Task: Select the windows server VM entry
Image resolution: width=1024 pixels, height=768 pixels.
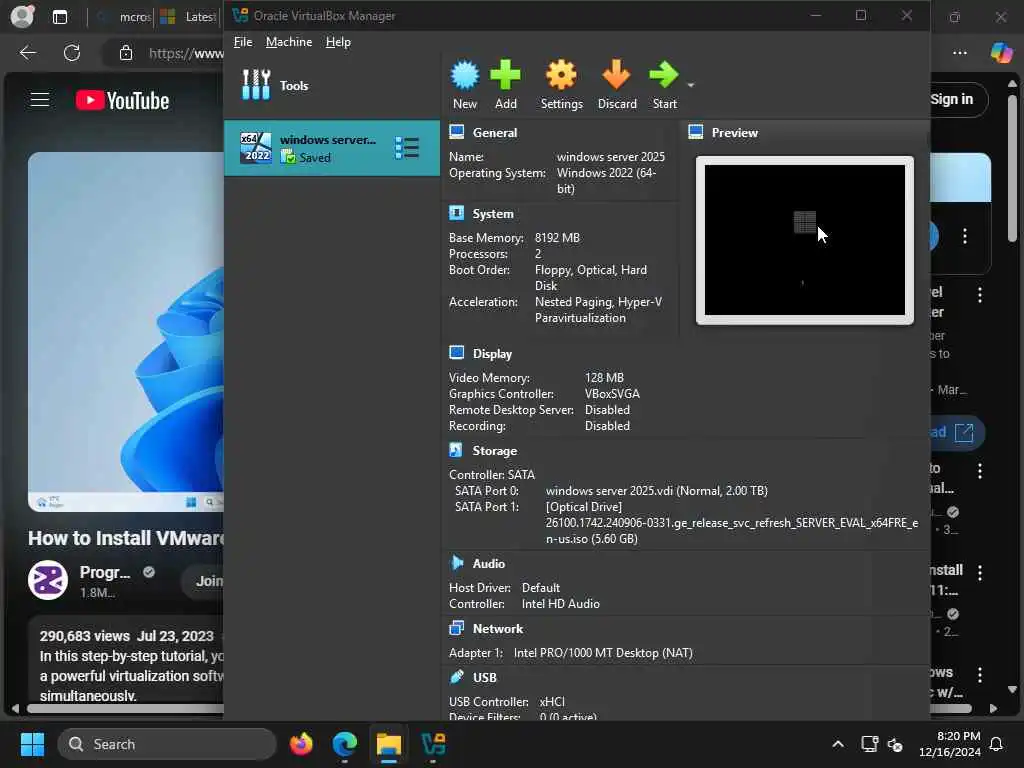Action: coord(332,148)
